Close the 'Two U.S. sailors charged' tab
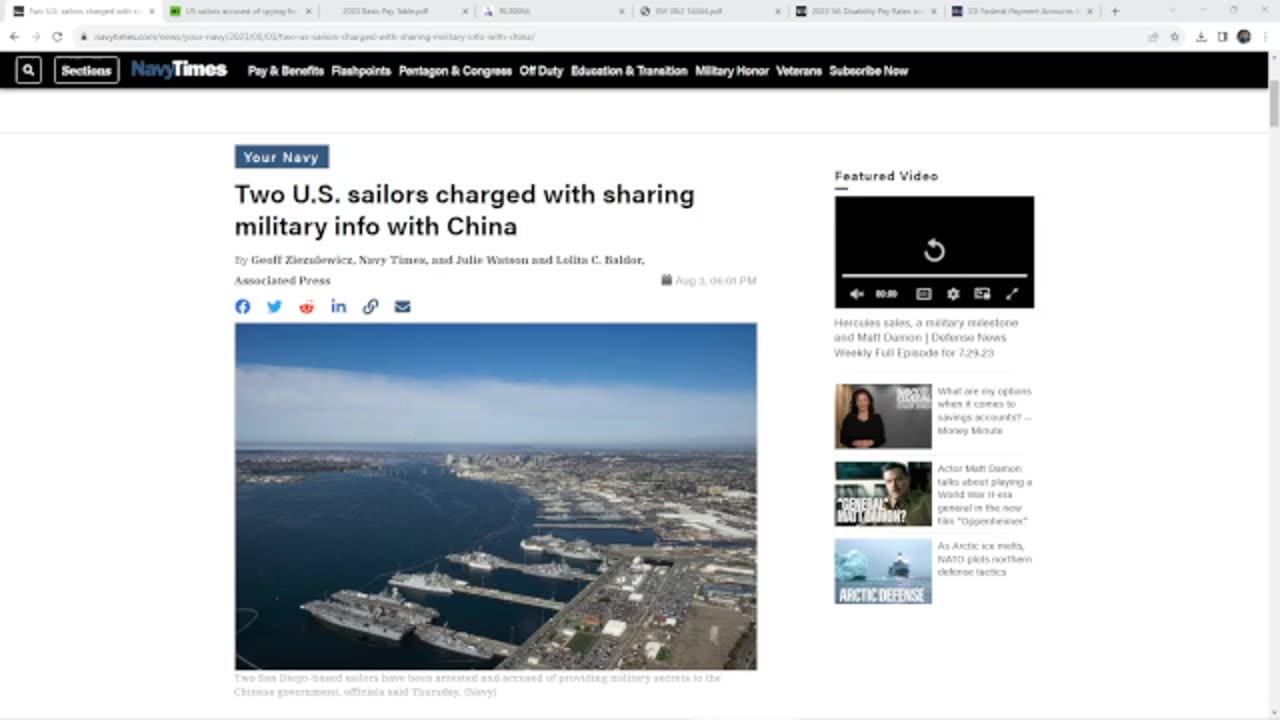The height and width of the screenshot is (720, 1280). click(151, 11)
